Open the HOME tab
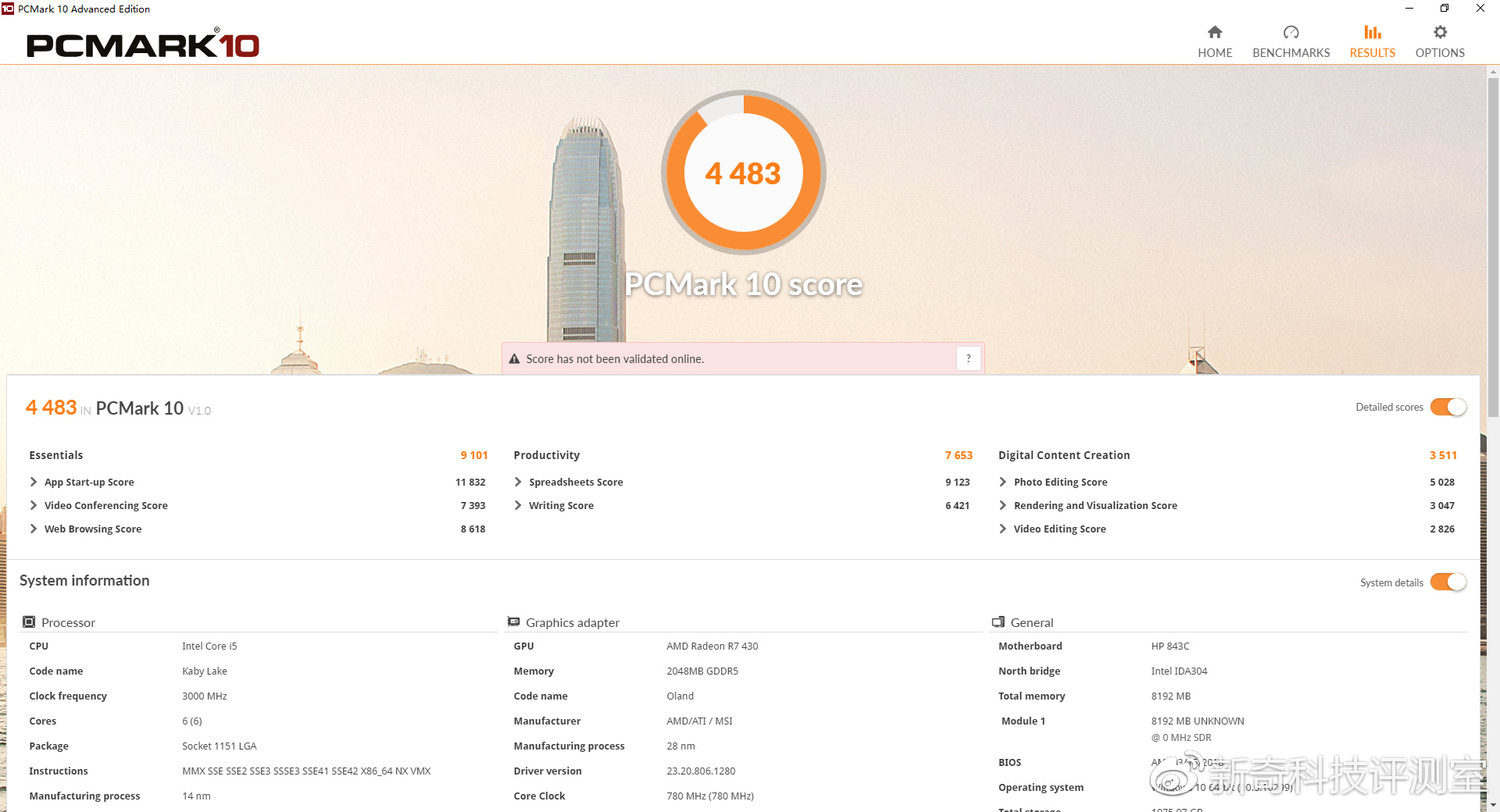Screen dimensions: 1500x812 [x=1215, y=41]
